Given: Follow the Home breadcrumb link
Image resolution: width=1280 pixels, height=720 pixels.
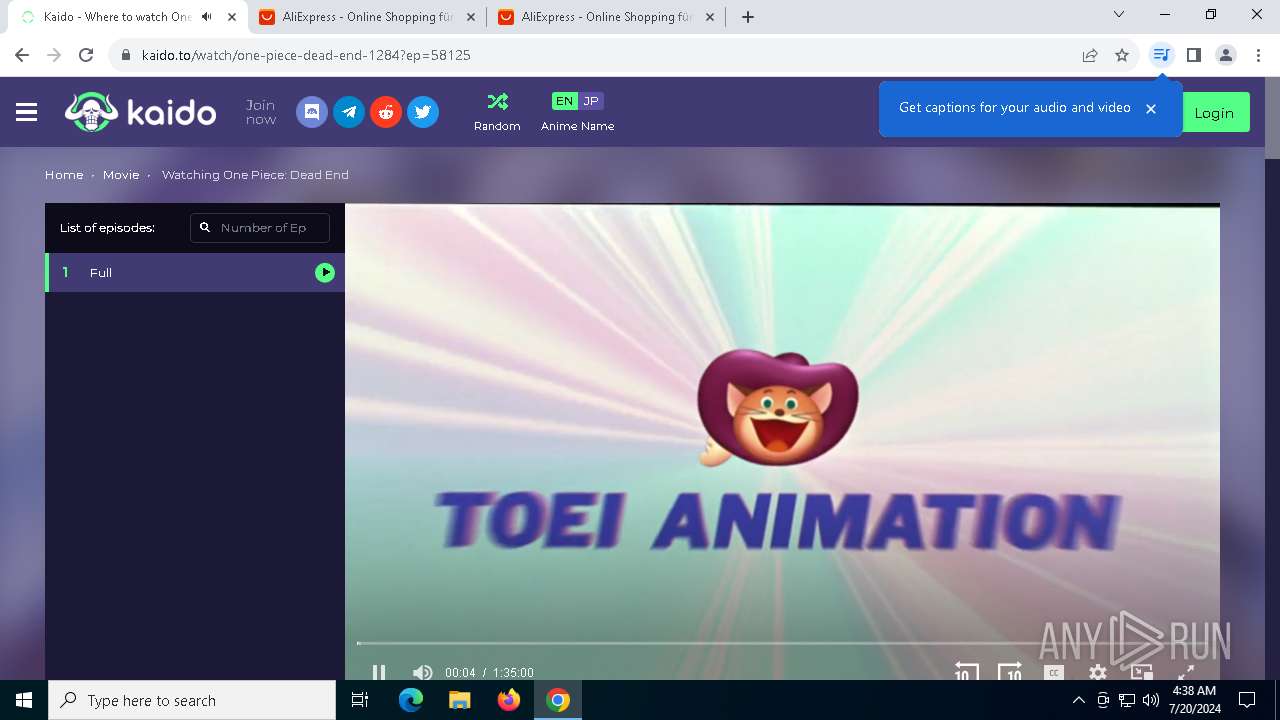Looking at the screenshot, I should point(64,175).
